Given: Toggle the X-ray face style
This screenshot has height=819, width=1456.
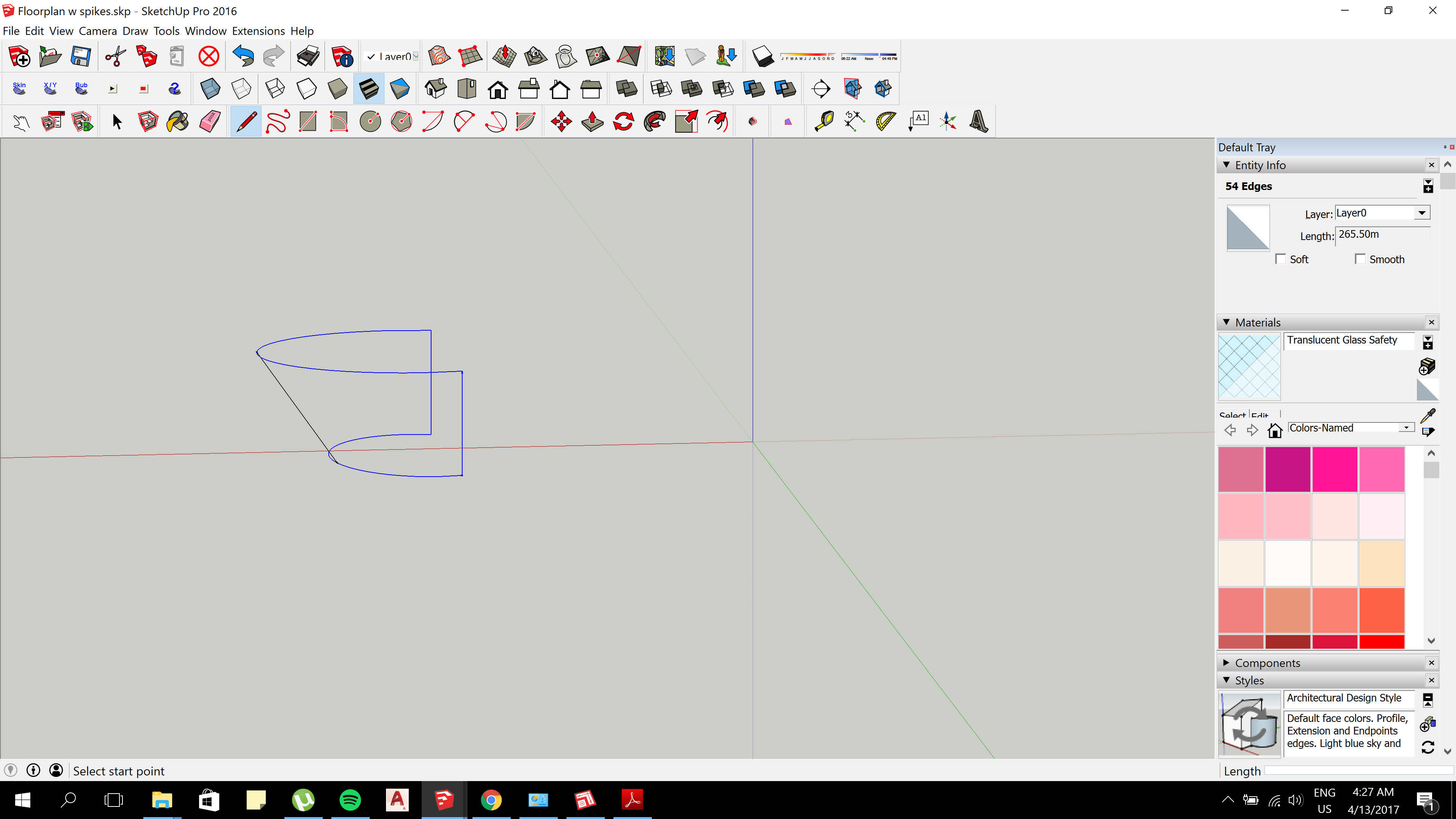Looking at the screenshot, I should [210, 89].
